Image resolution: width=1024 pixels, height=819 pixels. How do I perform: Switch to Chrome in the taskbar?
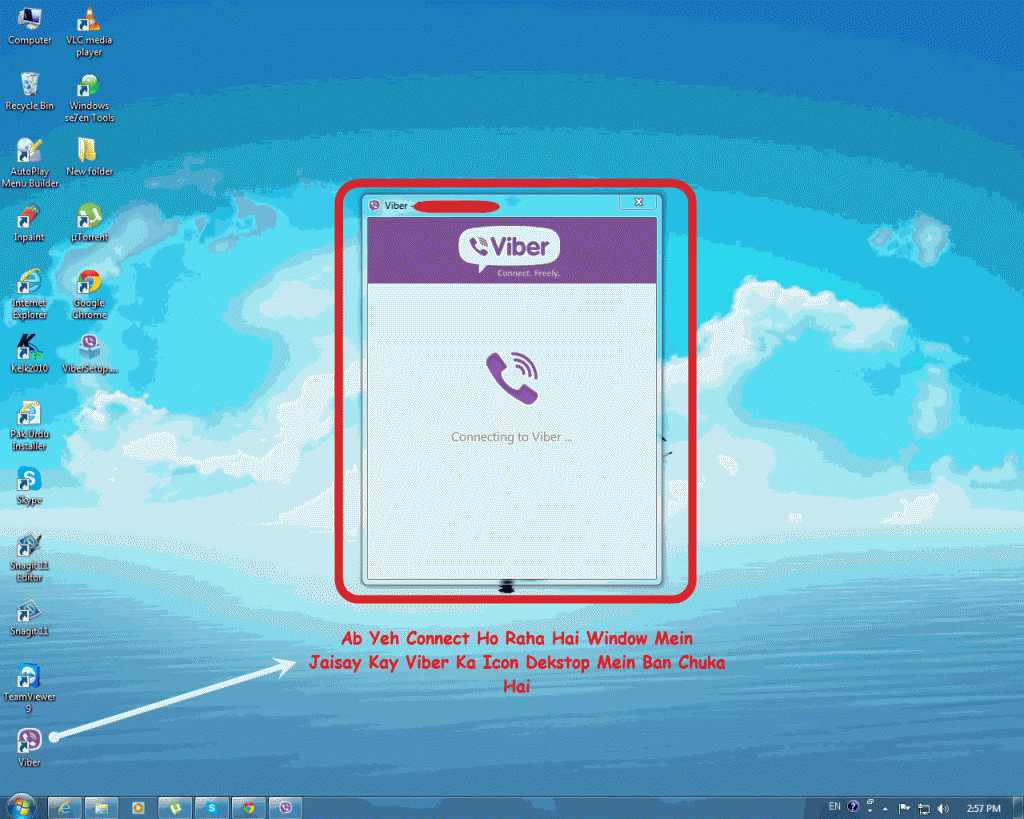click(249, 808)
